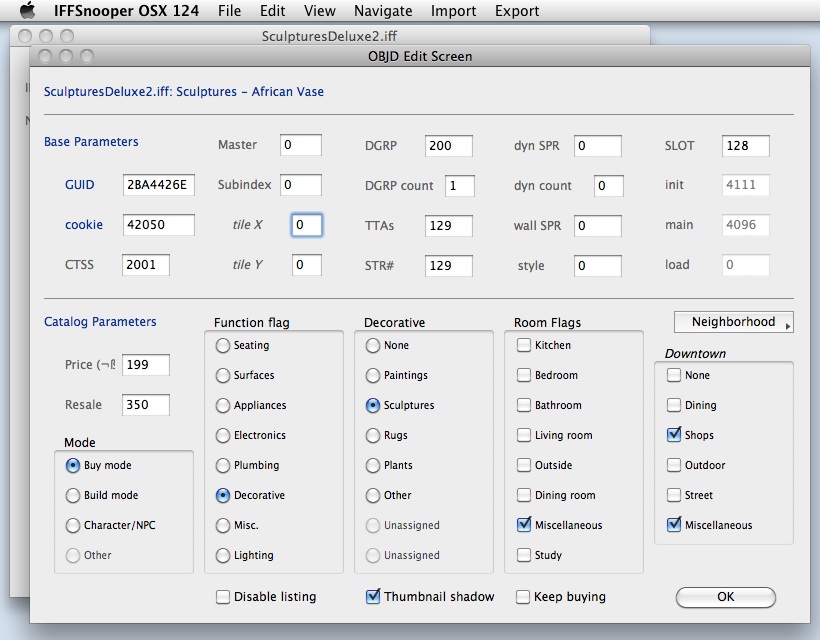Open the Import menu
Screen dimensions: 820x640
[453, 11]
